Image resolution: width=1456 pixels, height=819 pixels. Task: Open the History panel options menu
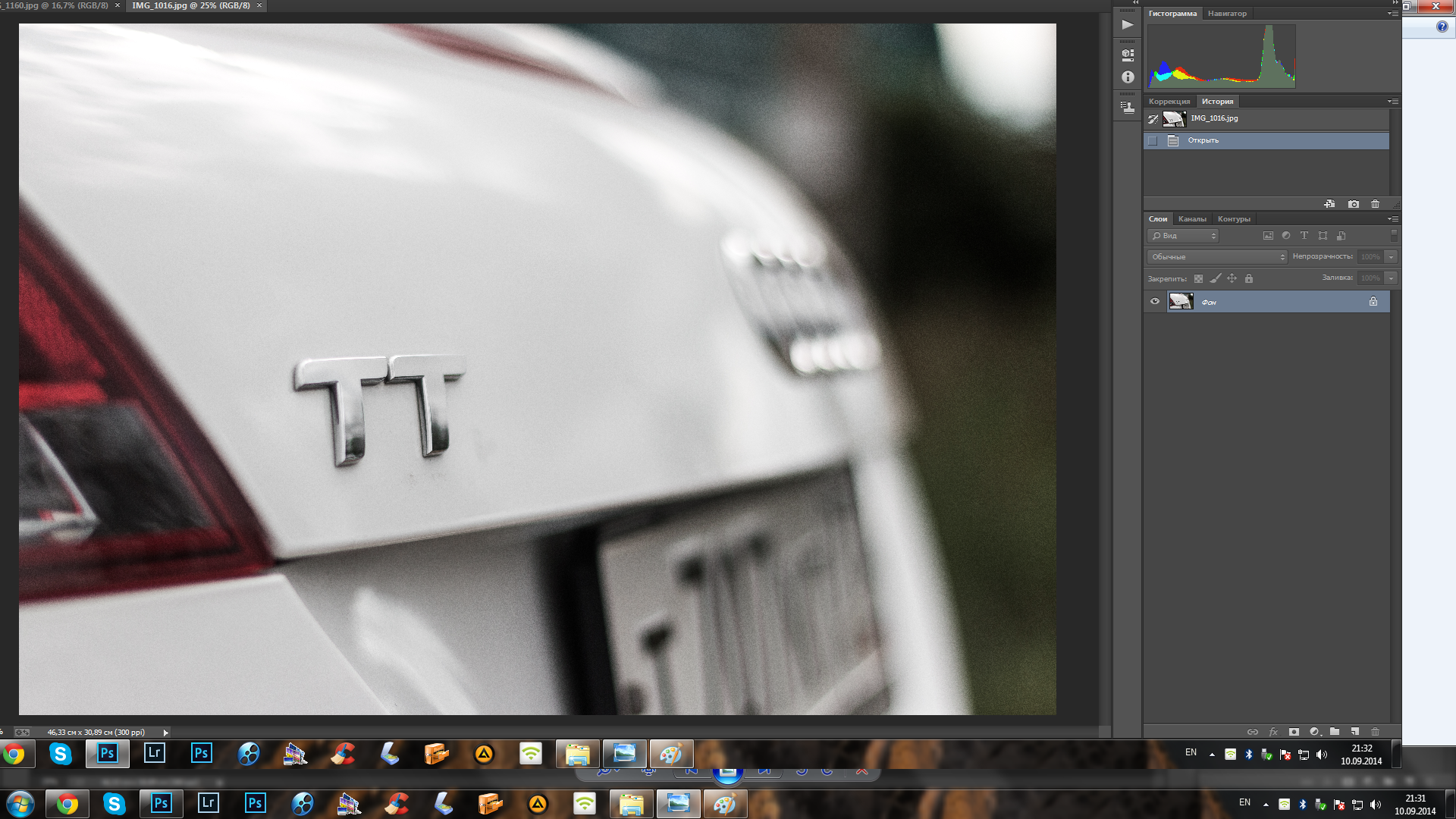(x=1394, y=102)
